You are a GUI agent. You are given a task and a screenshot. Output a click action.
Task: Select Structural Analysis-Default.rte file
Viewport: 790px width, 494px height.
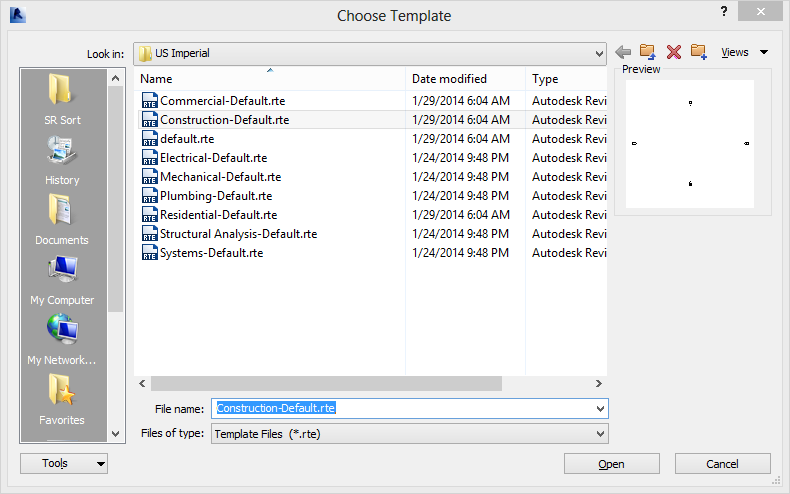coord(238,234)
